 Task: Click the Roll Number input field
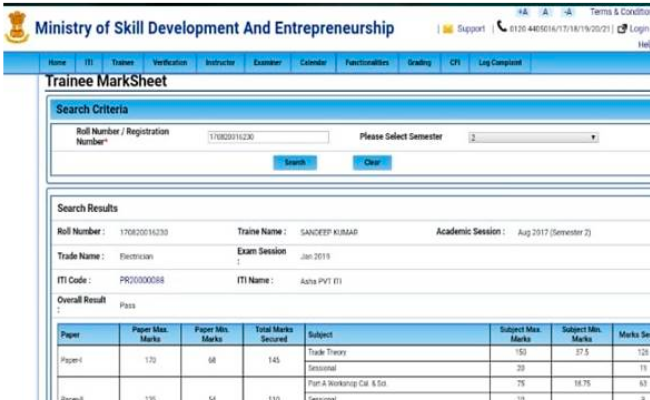tap(268, 137)
